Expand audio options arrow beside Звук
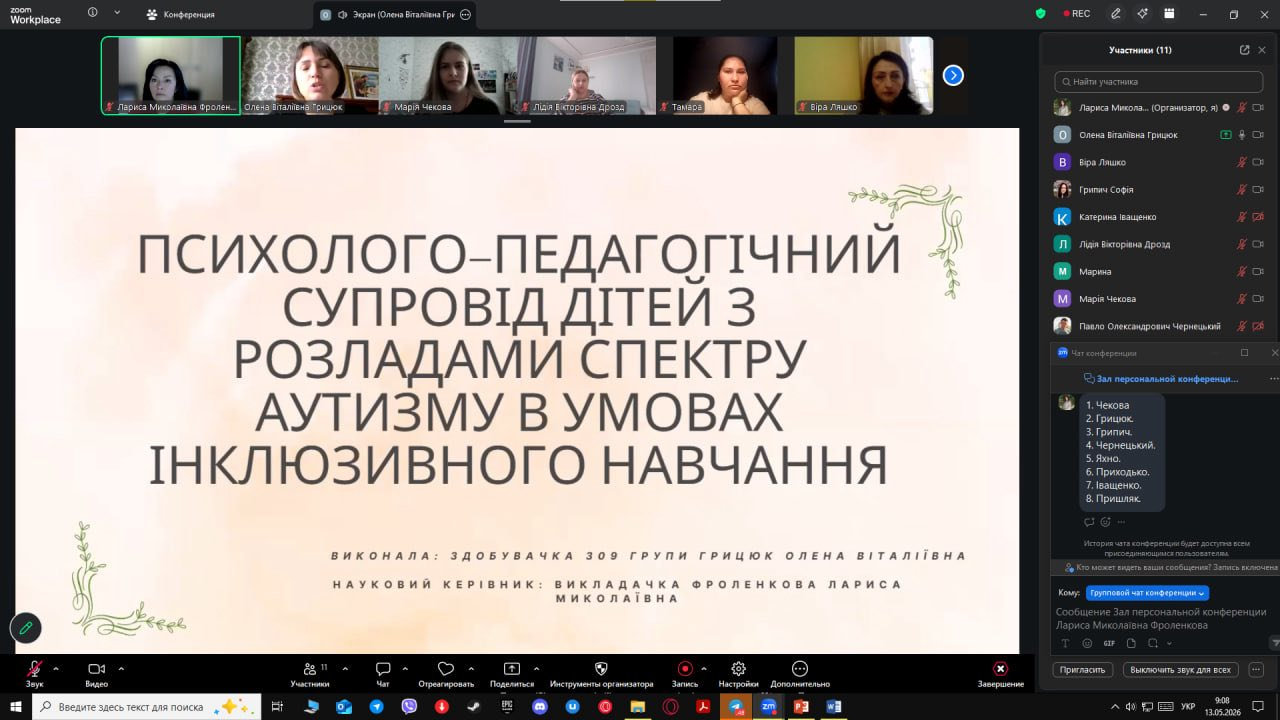 coord(56,668)
